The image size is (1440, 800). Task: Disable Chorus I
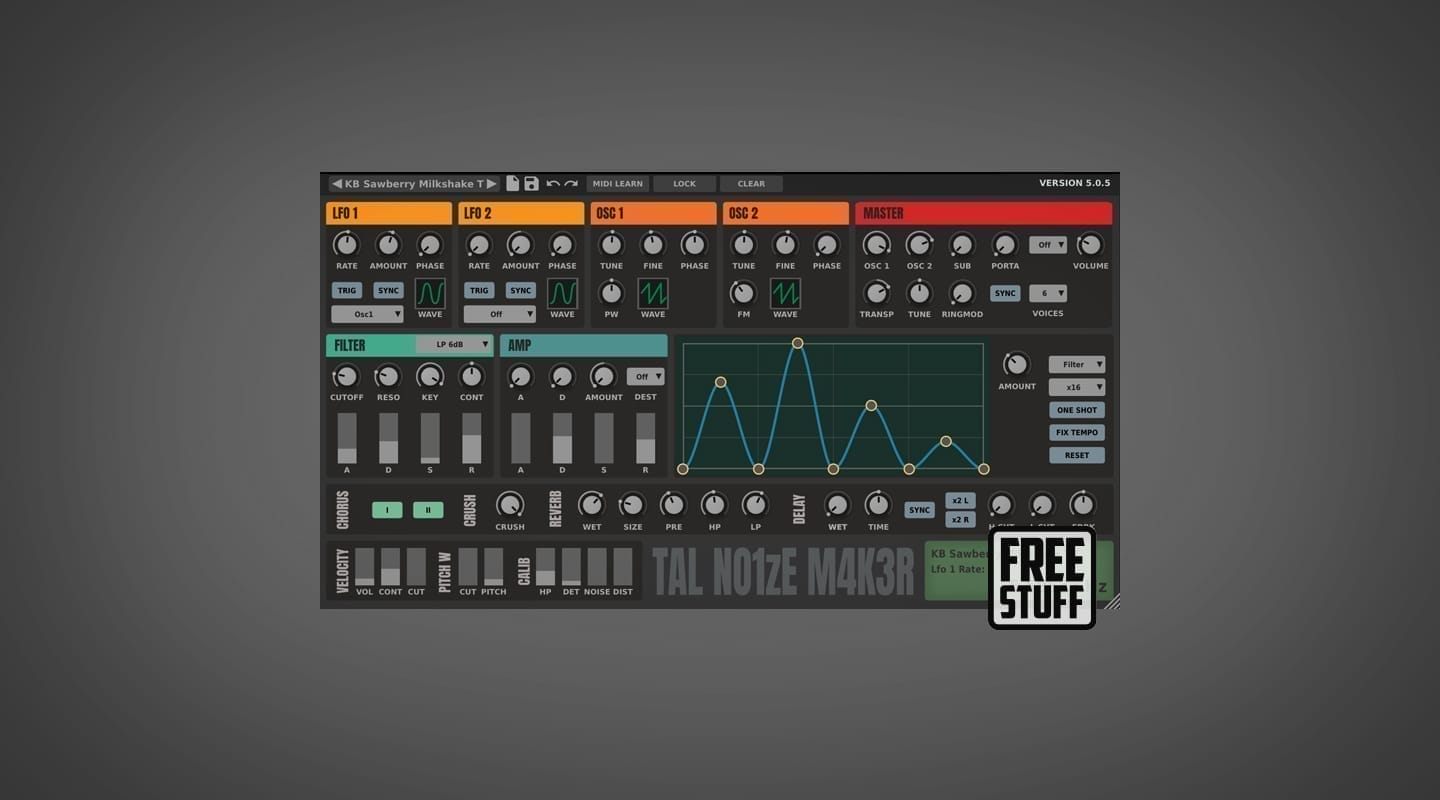(x=387, y=510)
